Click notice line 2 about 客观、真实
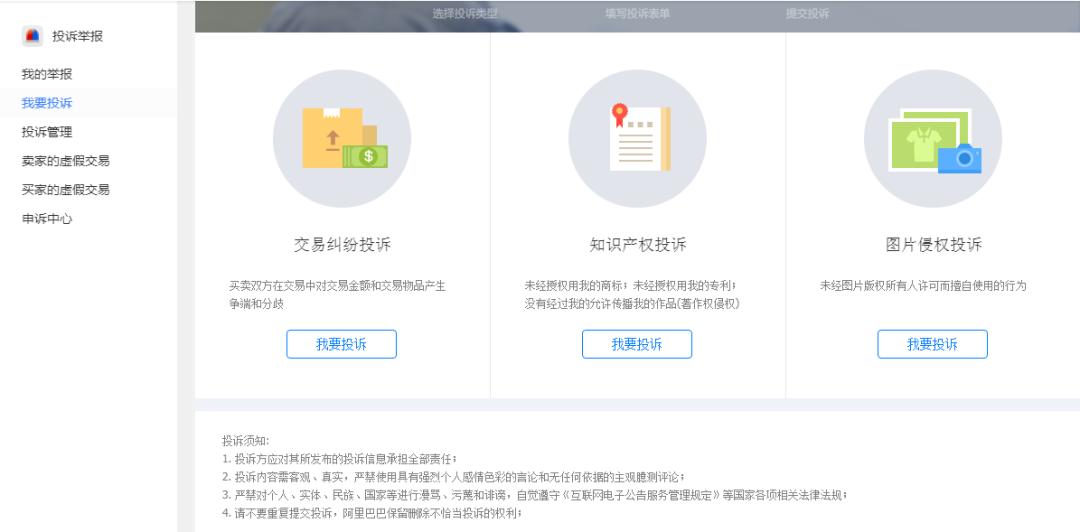 453,477
